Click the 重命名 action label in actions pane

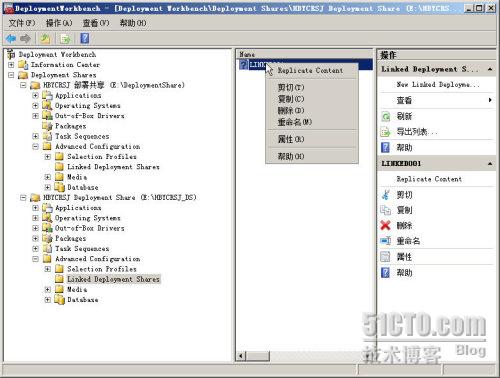pos(408,241)
